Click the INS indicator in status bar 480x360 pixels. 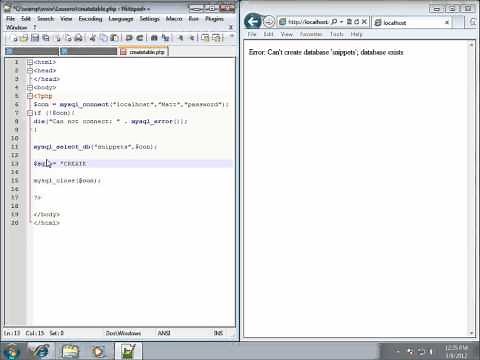218,333
